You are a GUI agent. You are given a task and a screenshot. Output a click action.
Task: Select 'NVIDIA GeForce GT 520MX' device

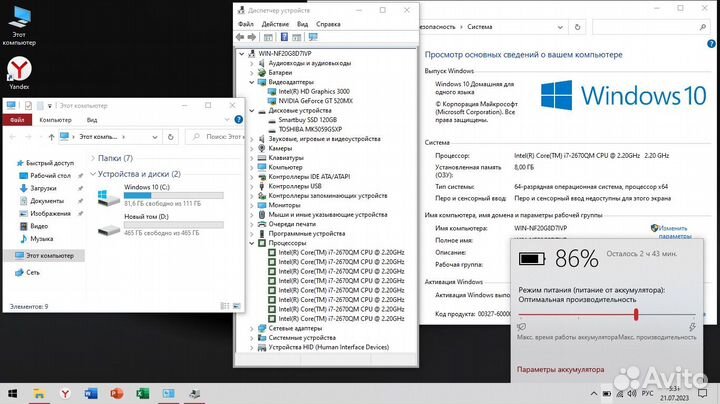coord(315,101)
